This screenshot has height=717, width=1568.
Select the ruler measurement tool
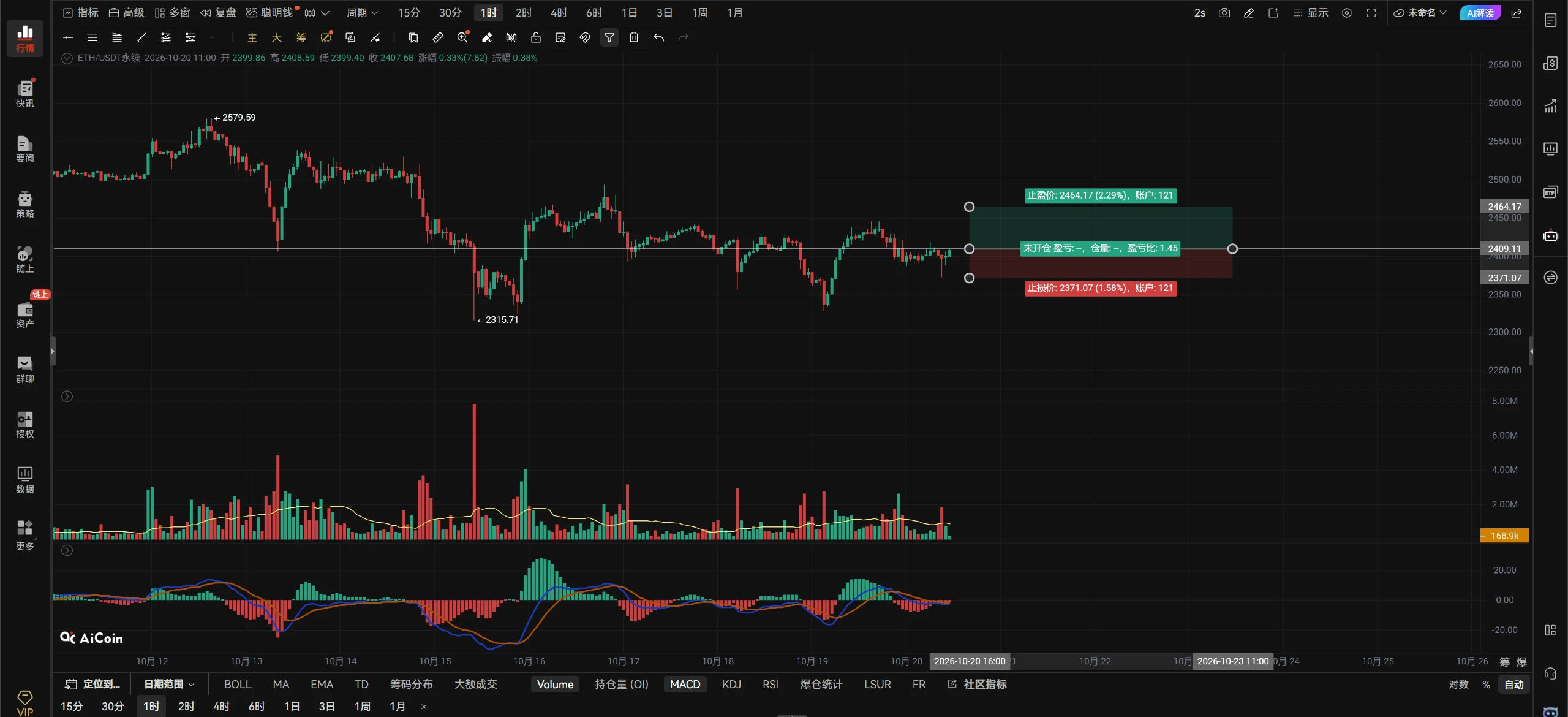[437, 38]
